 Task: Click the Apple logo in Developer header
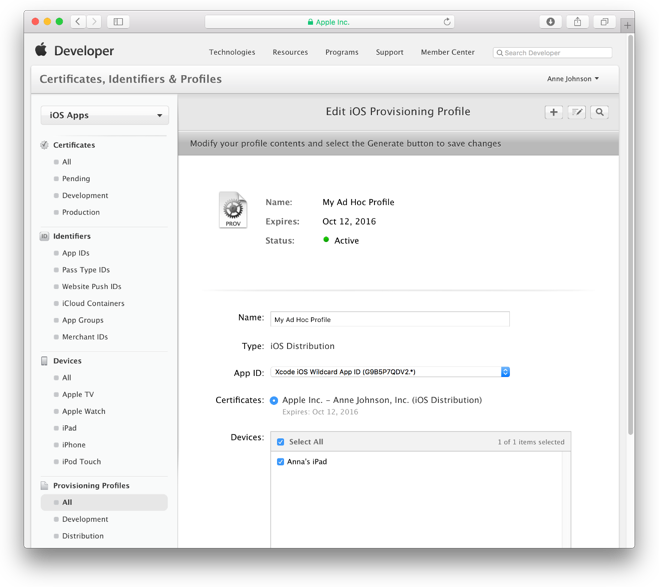41,50
